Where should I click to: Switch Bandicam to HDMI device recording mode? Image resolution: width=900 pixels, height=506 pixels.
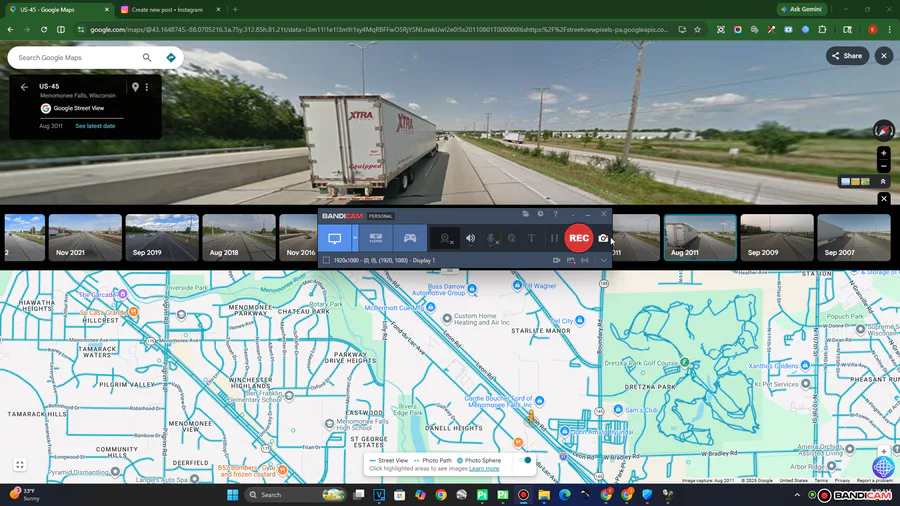point(376,238)
